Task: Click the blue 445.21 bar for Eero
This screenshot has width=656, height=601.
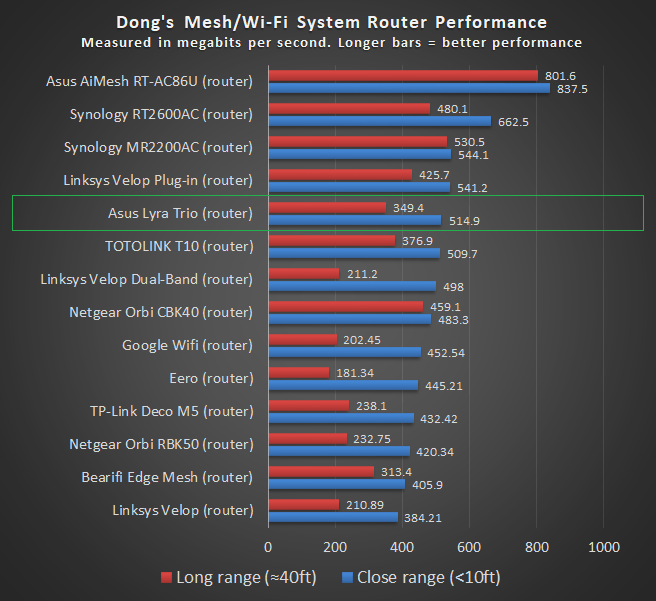Action: pyautogui.click(x=343, y=386)
